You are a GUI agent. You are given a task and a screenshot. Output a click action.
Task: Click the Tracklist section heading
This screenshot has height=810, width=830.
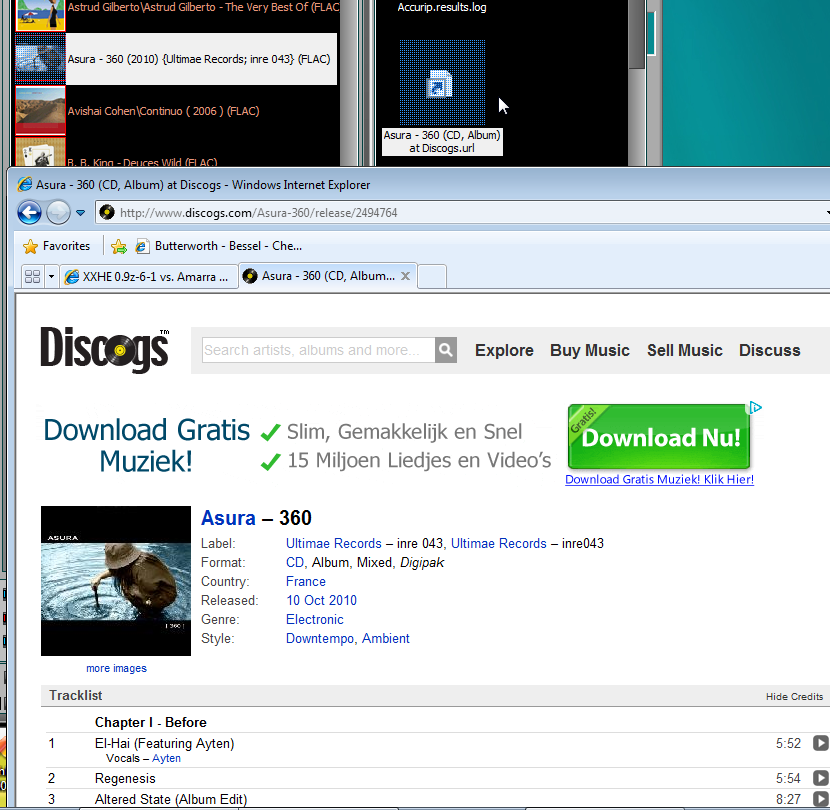[x=76, y=696]
